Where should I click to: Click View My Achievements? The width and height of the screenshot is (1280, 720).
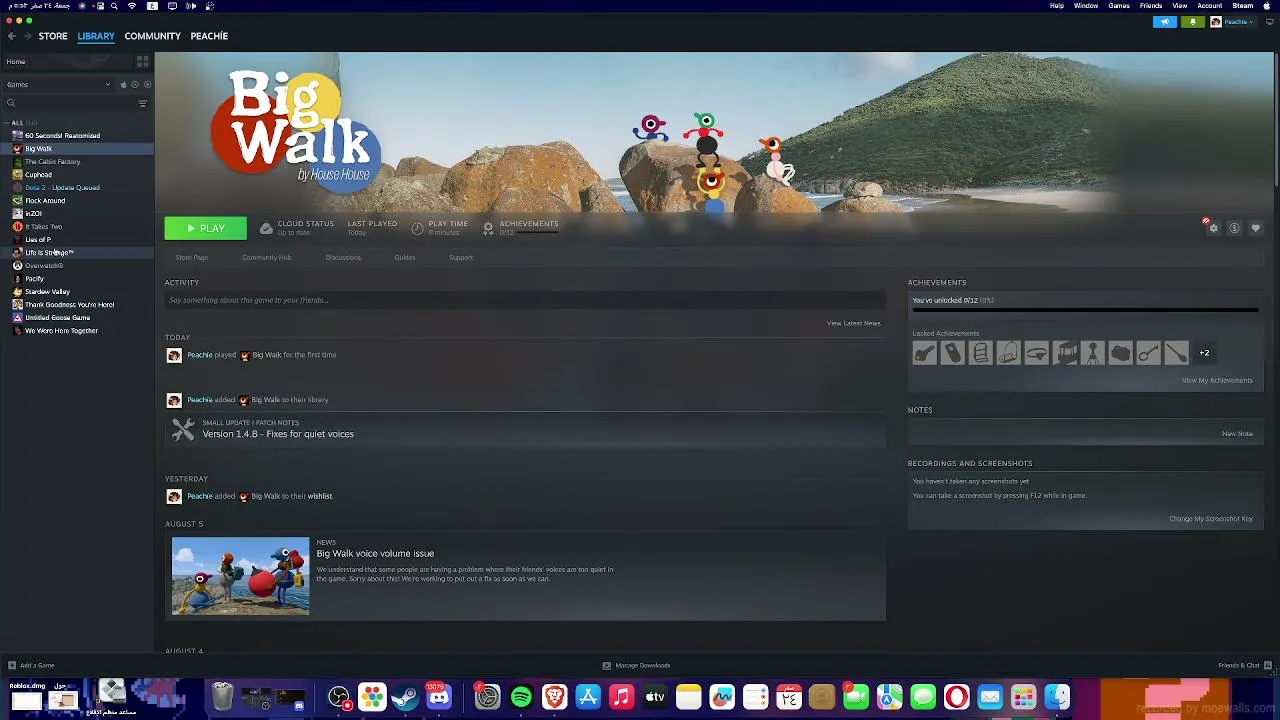[x=1217, y=380]
